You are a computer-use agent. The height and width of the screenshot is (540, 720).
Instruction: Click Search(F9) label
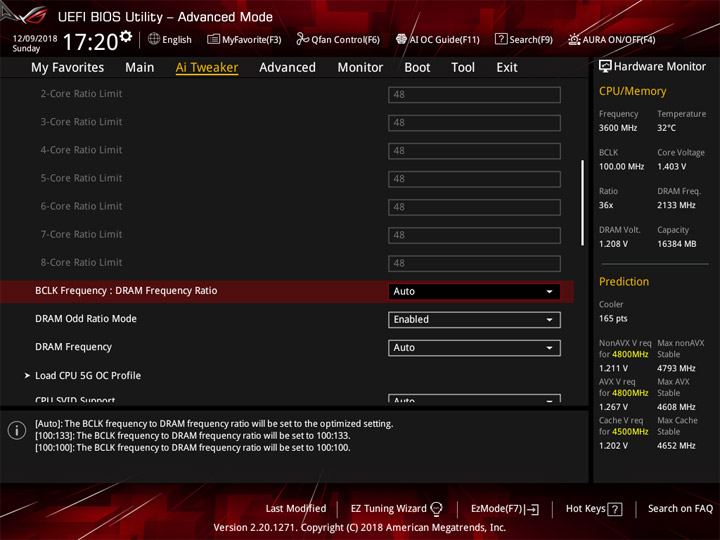coord(531,39)
